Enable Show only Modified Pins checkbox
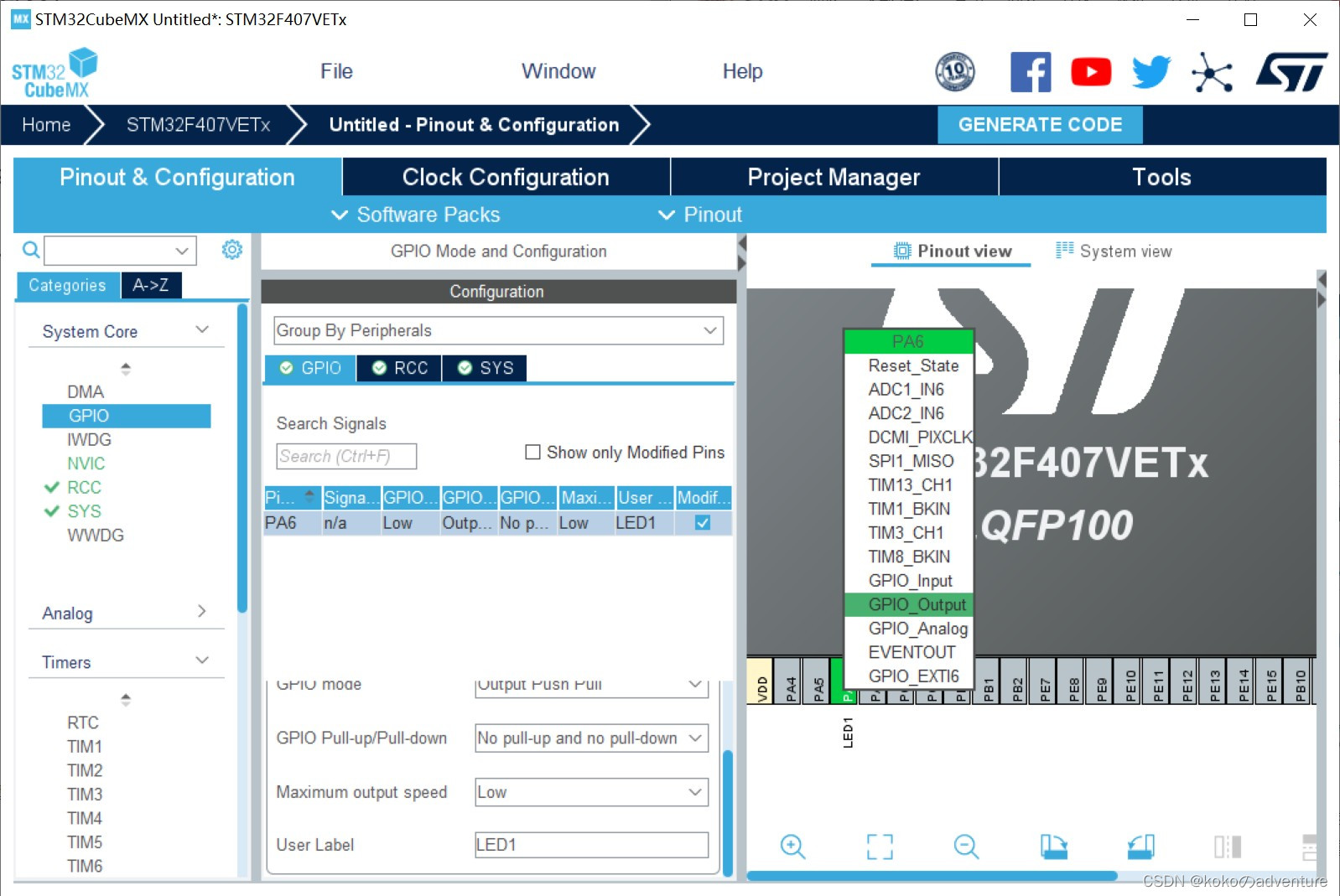The width and height of the screenshot is (1340, 896). tap(532, 453)
